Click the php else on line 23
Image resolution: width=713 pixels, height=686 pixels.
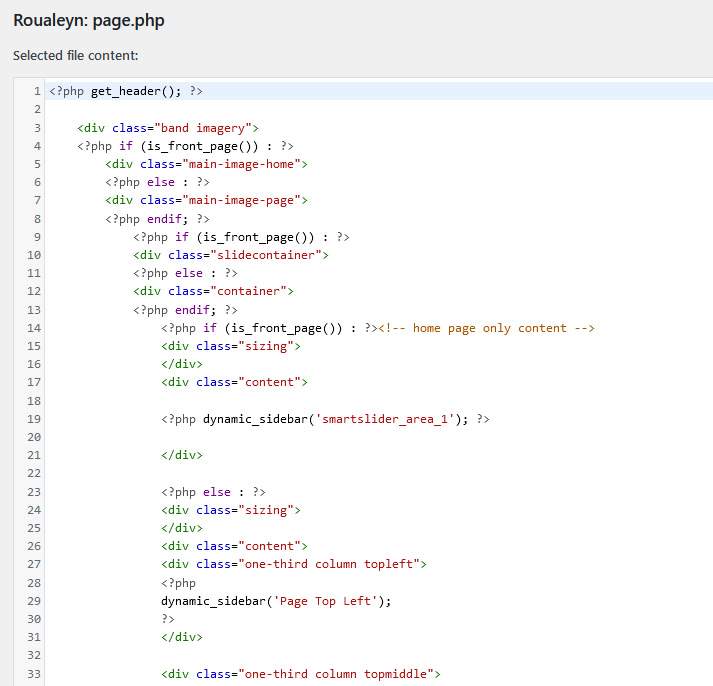click(213, 492)
